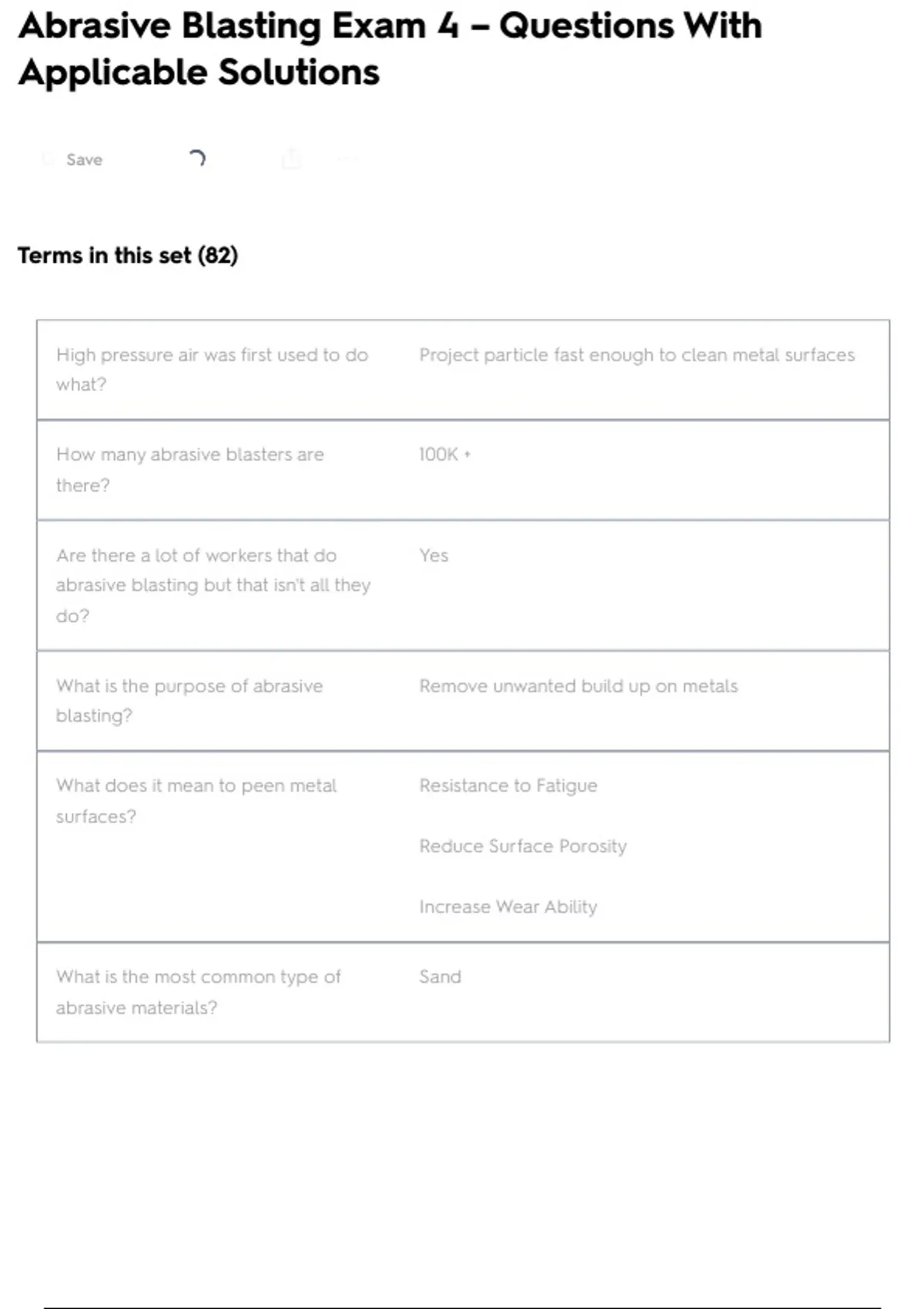Select the 'Are there a lot of workers' question
This screenshot has width=924, height=1309.
(213, 585)
